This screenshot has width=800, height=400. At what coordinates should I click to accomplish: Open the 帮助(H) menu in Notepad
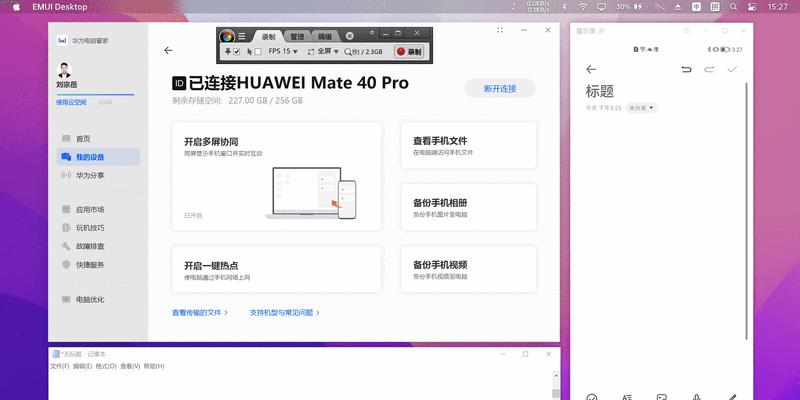(154, 366)
